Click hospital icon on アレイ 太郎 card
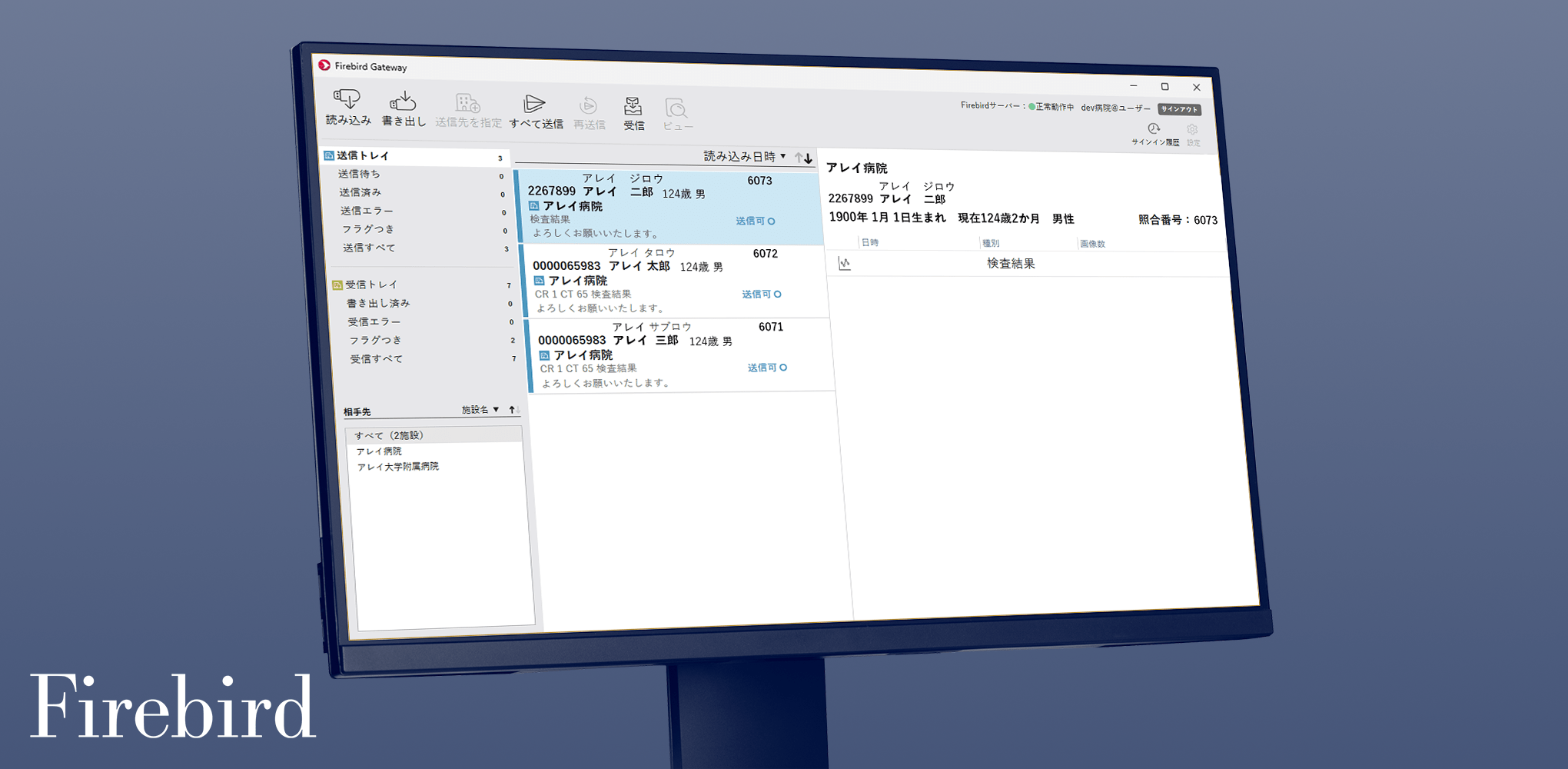This screenshot has width=1568, height=769. 540,281
